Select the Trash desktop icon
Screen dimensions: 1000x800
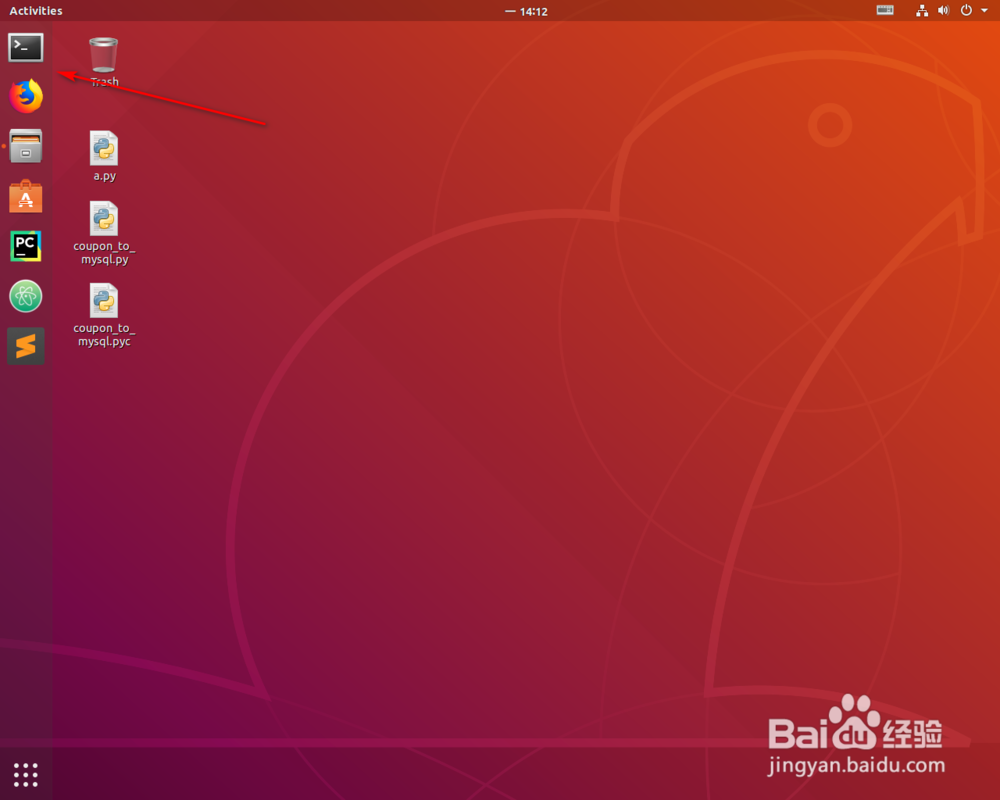point(104,62)
